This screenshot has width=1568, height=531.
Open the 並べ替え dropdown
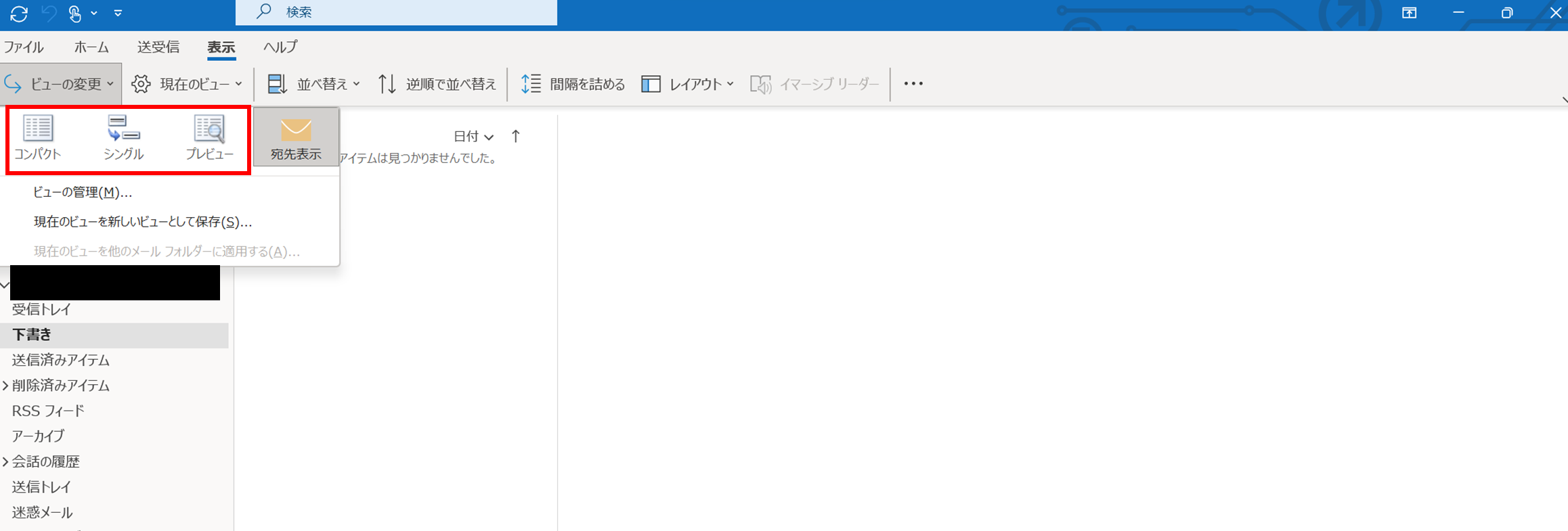pyautogui.click(x=314, y=84)
